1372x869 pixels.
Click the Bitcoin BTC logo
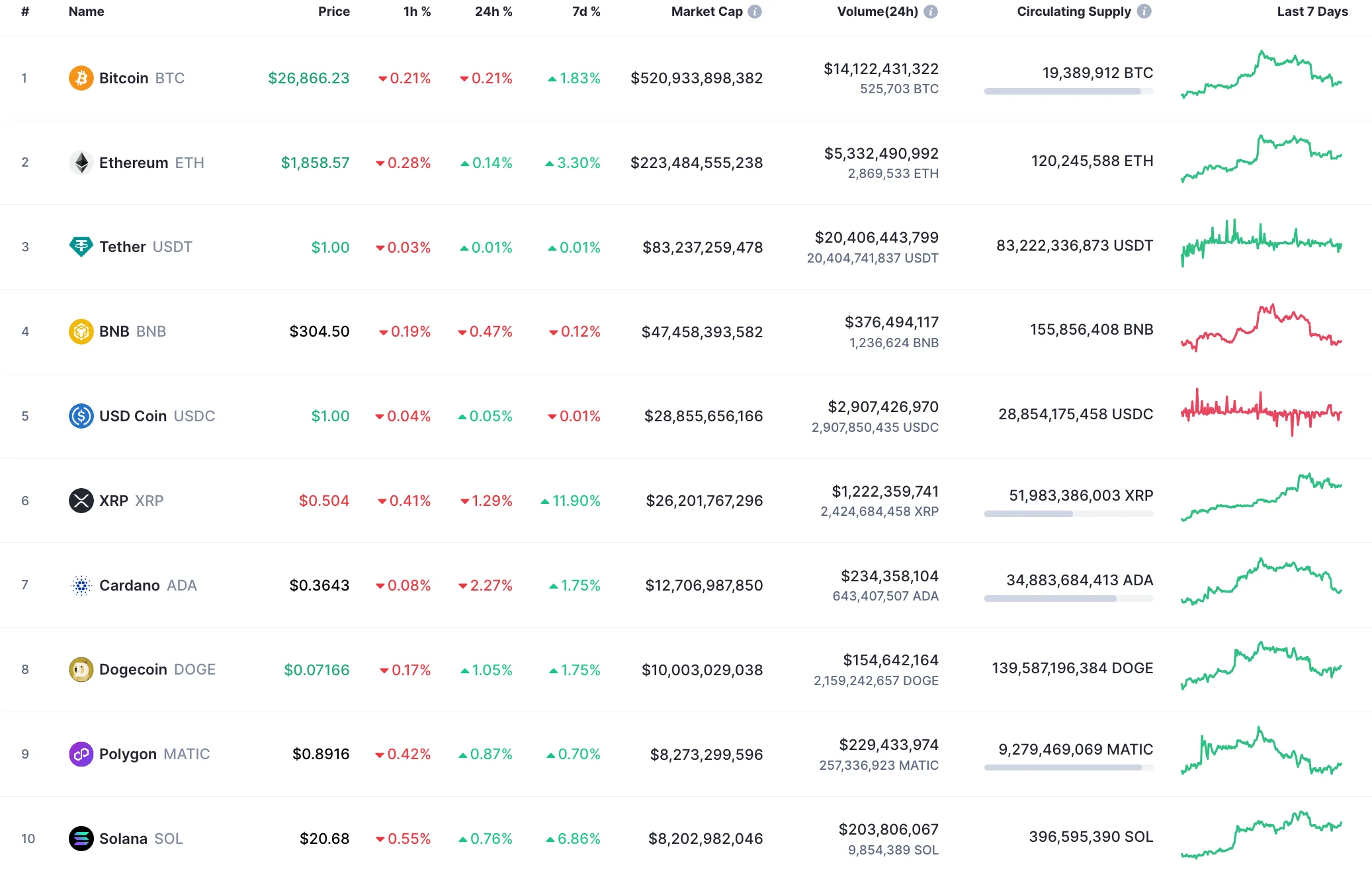81,77
